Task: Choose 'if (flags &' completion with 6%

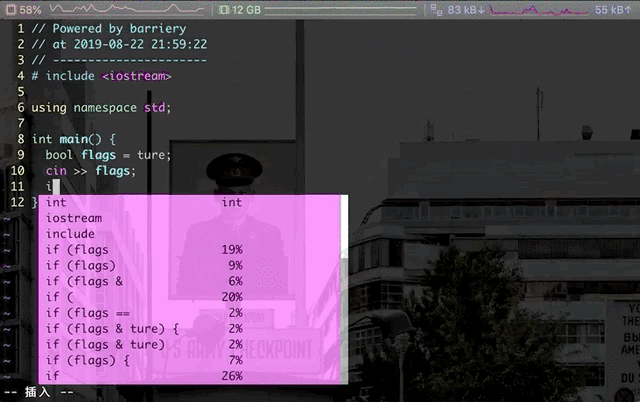Action: pos(190,281)
